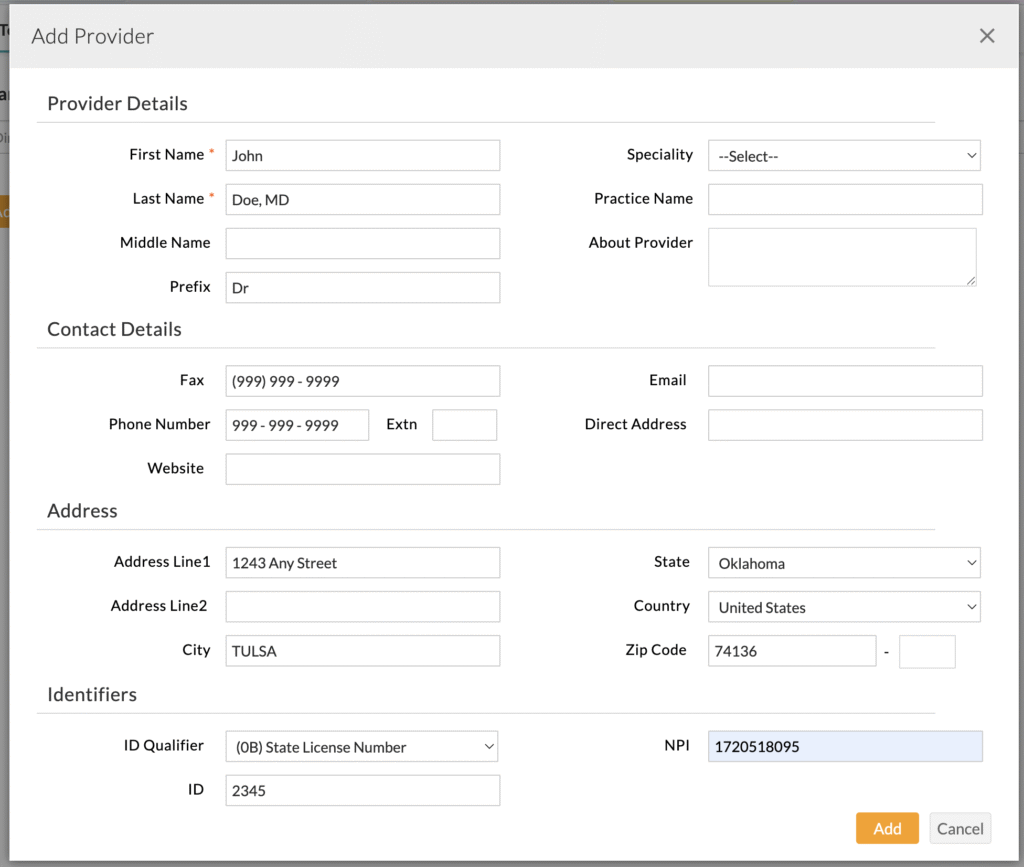This screenshot has width=1024, height=867.
Task: Expand the State dropdown showing Oklahoma
Action: pyautogui.click(x=844, y=563)
